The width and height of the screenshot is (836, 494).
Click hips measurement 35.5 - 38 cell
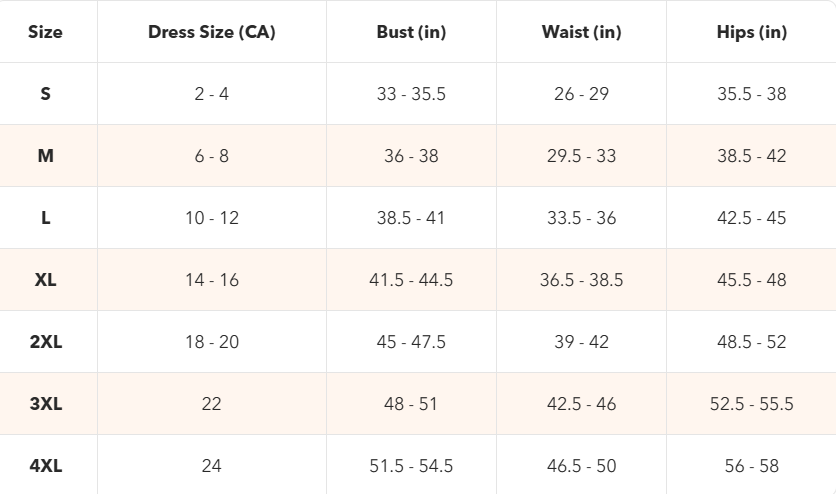pyautogui.click(x=751, y=94)
